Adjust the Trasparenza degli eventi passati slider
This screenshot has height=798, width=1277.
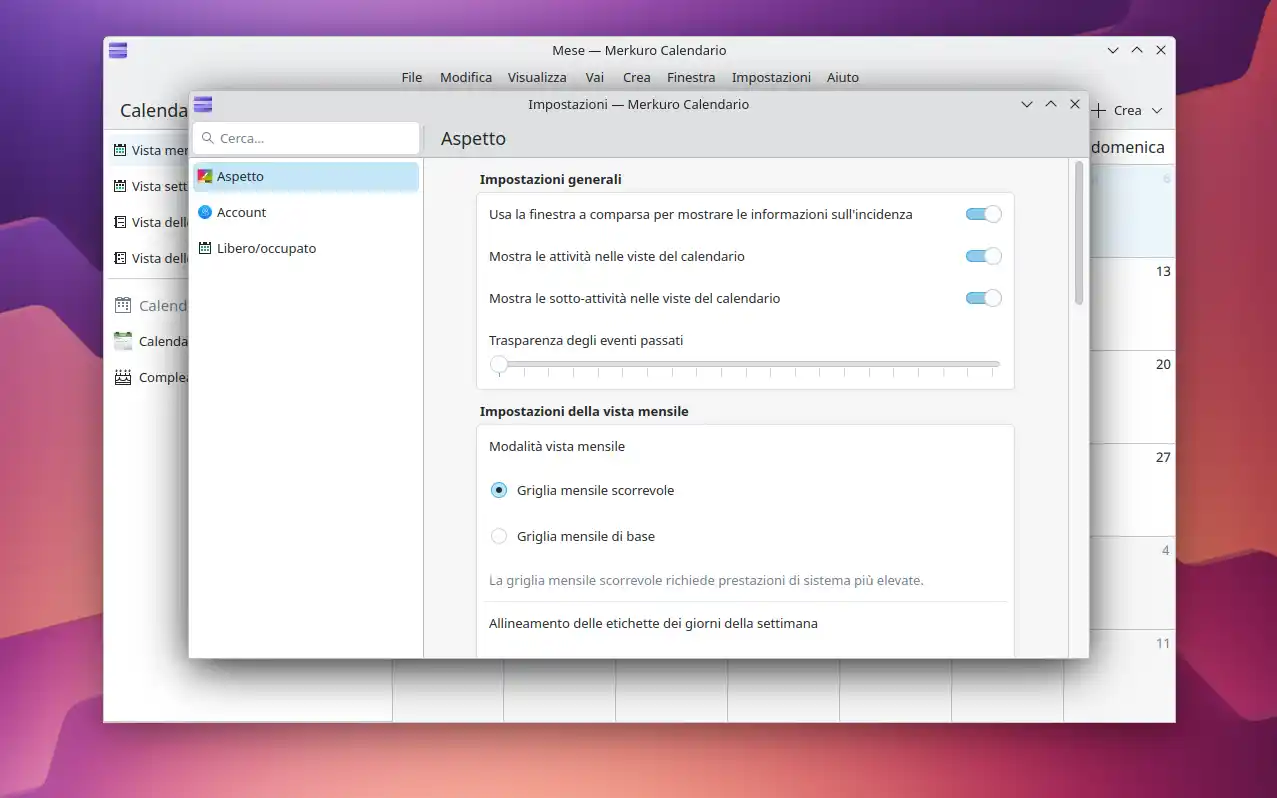[745, 364]
